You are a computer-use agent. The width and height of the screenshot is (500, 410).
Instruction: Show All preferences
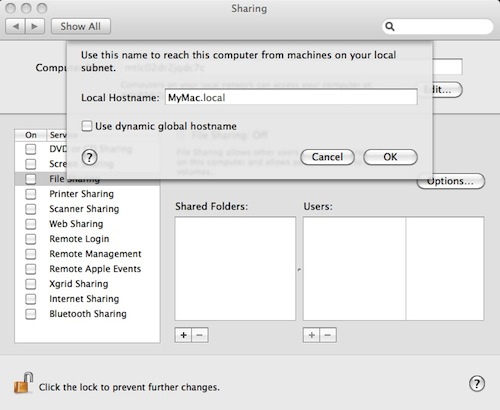[81, 26]
